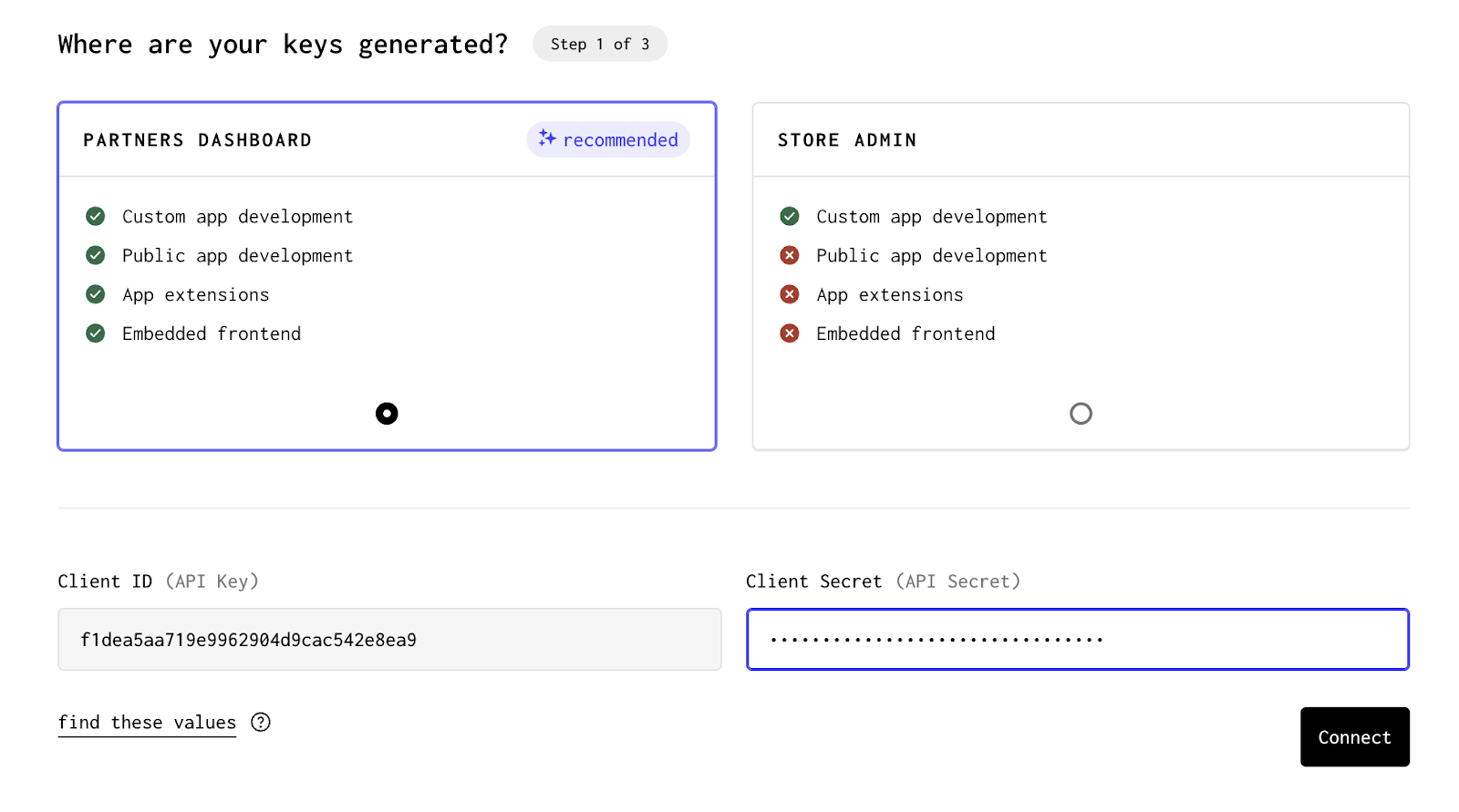Click the Step 1 of 3 indicator
The image size is (1459, 812).
tap(600, 44)
